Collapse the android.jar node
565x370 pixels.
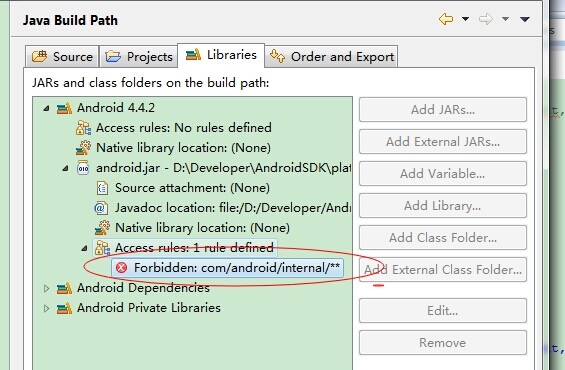[65, 168]
